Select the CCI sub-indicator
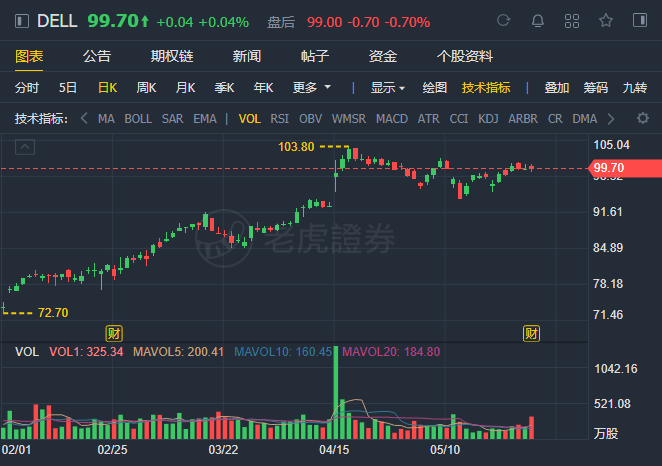The width and height of the screenshot is (662, 466). click(459, 119)
